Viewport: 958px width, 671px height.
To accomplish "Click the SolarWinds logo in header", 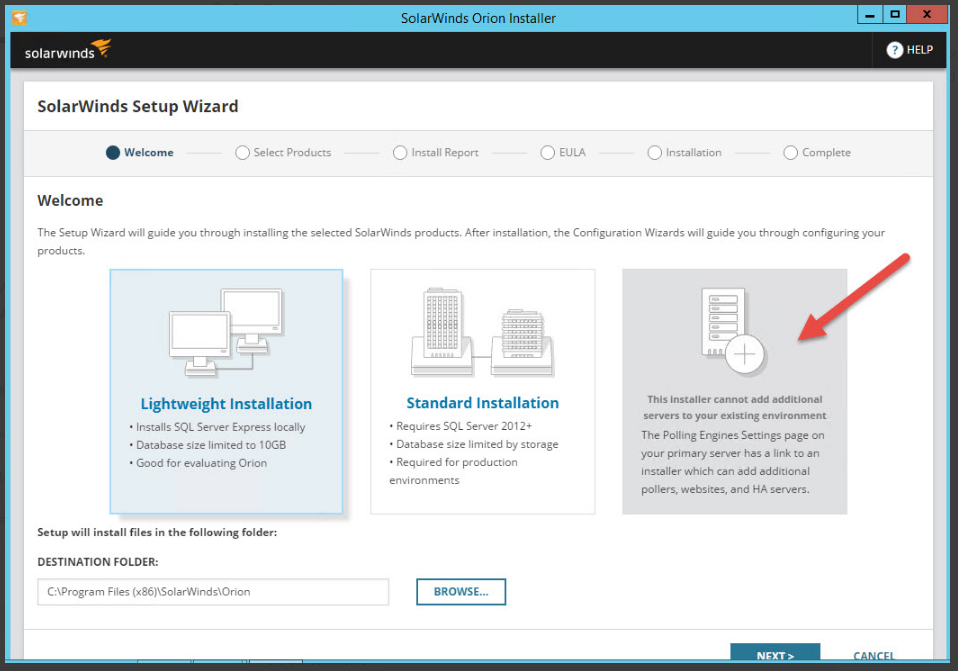I will 68,50.
